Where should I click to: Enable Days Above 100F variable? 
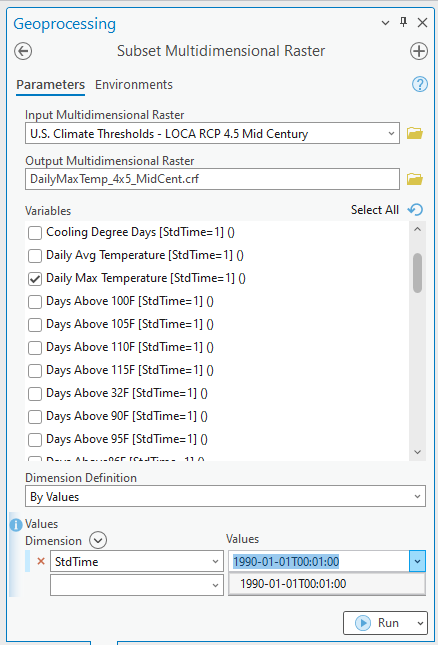(x=35, y=302)
